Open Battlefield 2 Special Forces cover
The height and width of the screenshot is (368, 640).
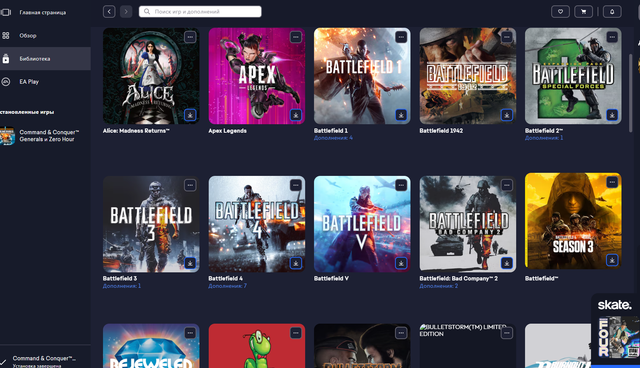pyautogui.click(x=573, y=76)
